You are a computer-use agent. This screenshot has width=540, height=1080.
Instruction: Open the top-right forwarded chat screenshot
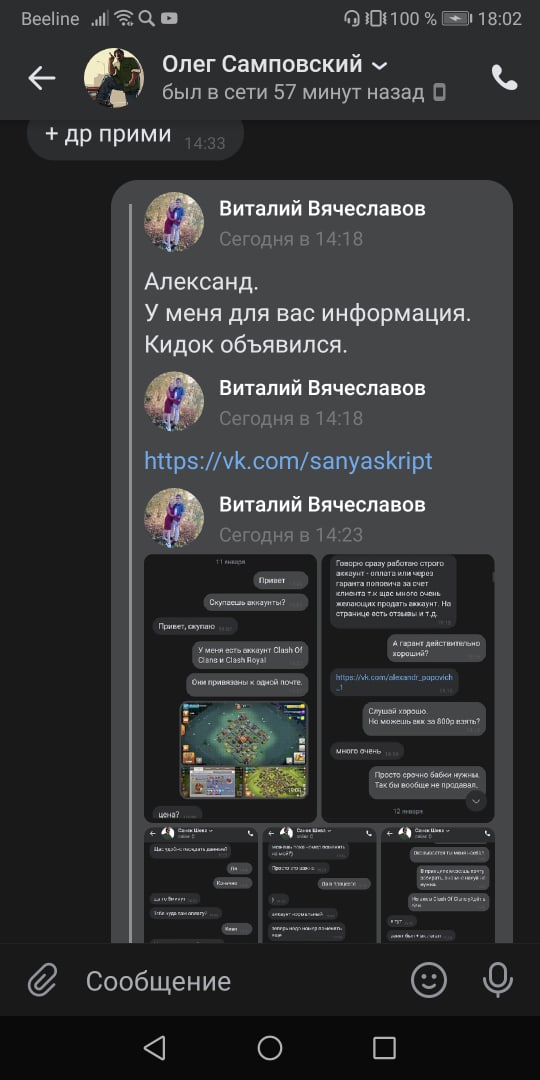point(408,688)
